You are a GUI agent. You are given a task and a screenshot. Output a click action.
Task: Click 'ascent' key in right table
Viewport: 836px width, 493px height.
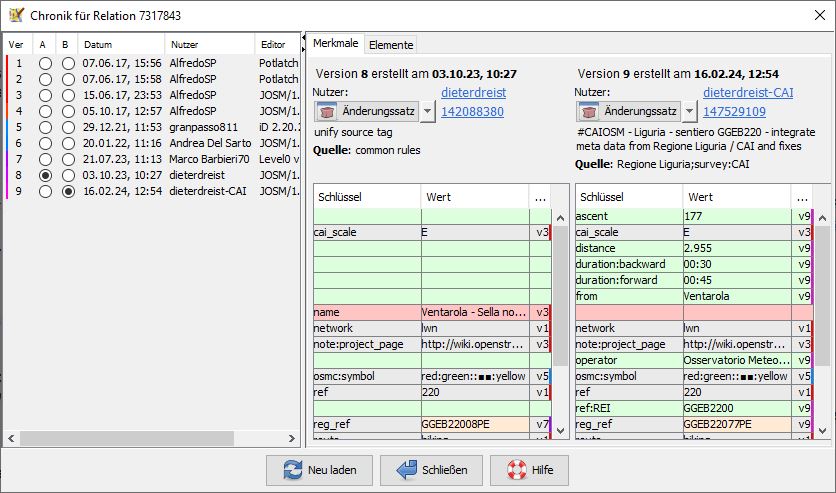click(629, 216)
